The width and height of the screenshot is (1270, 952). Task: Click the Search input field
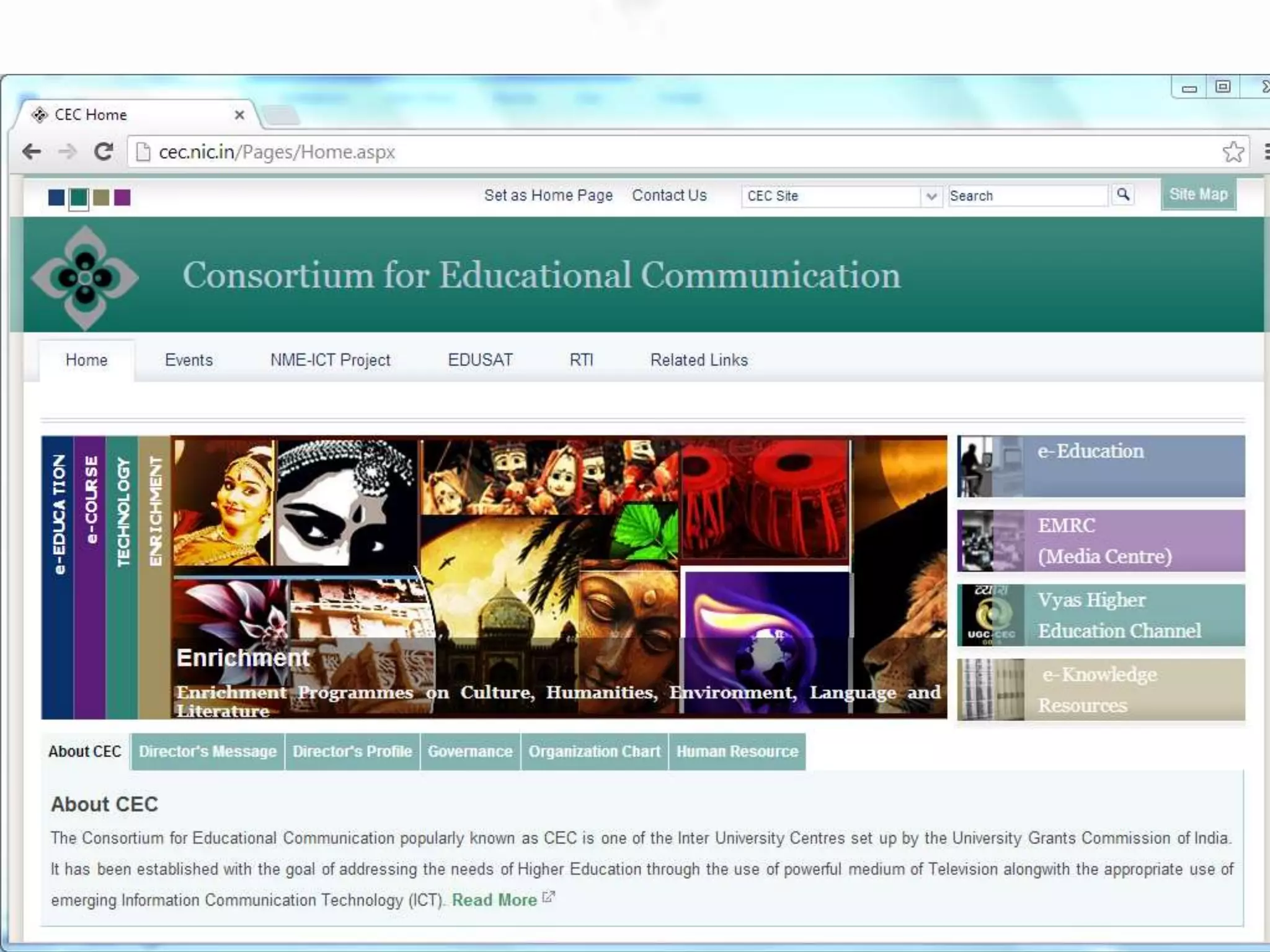[x=1027, y=196]
